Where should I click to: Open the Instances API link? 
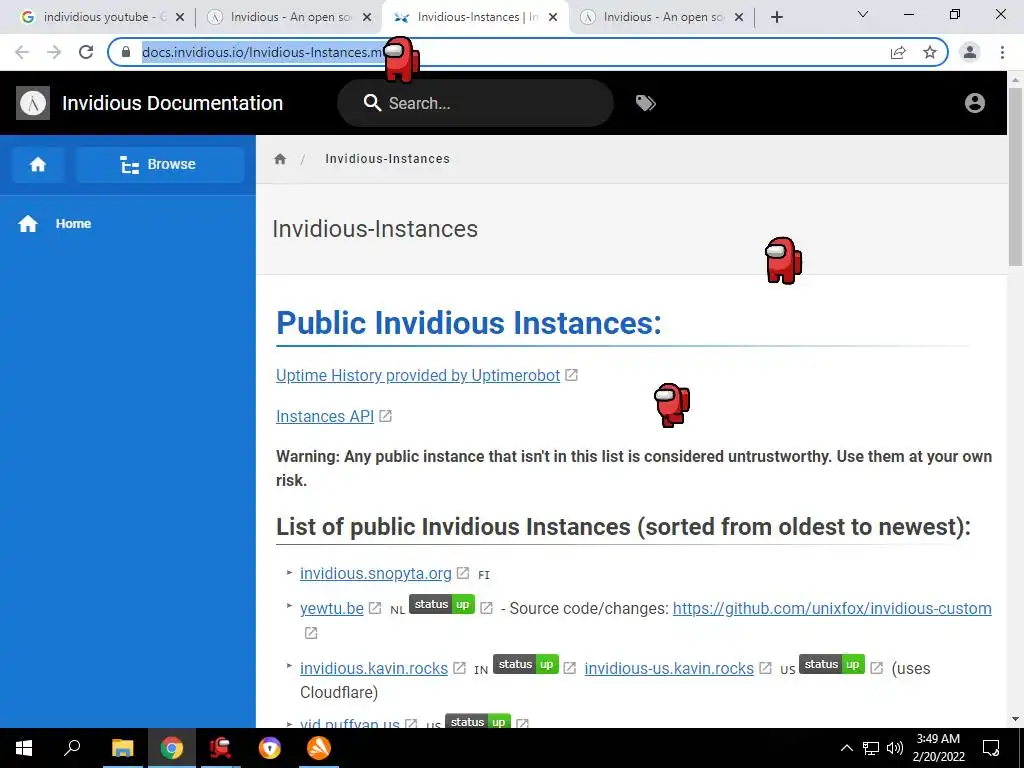(325, 416)
